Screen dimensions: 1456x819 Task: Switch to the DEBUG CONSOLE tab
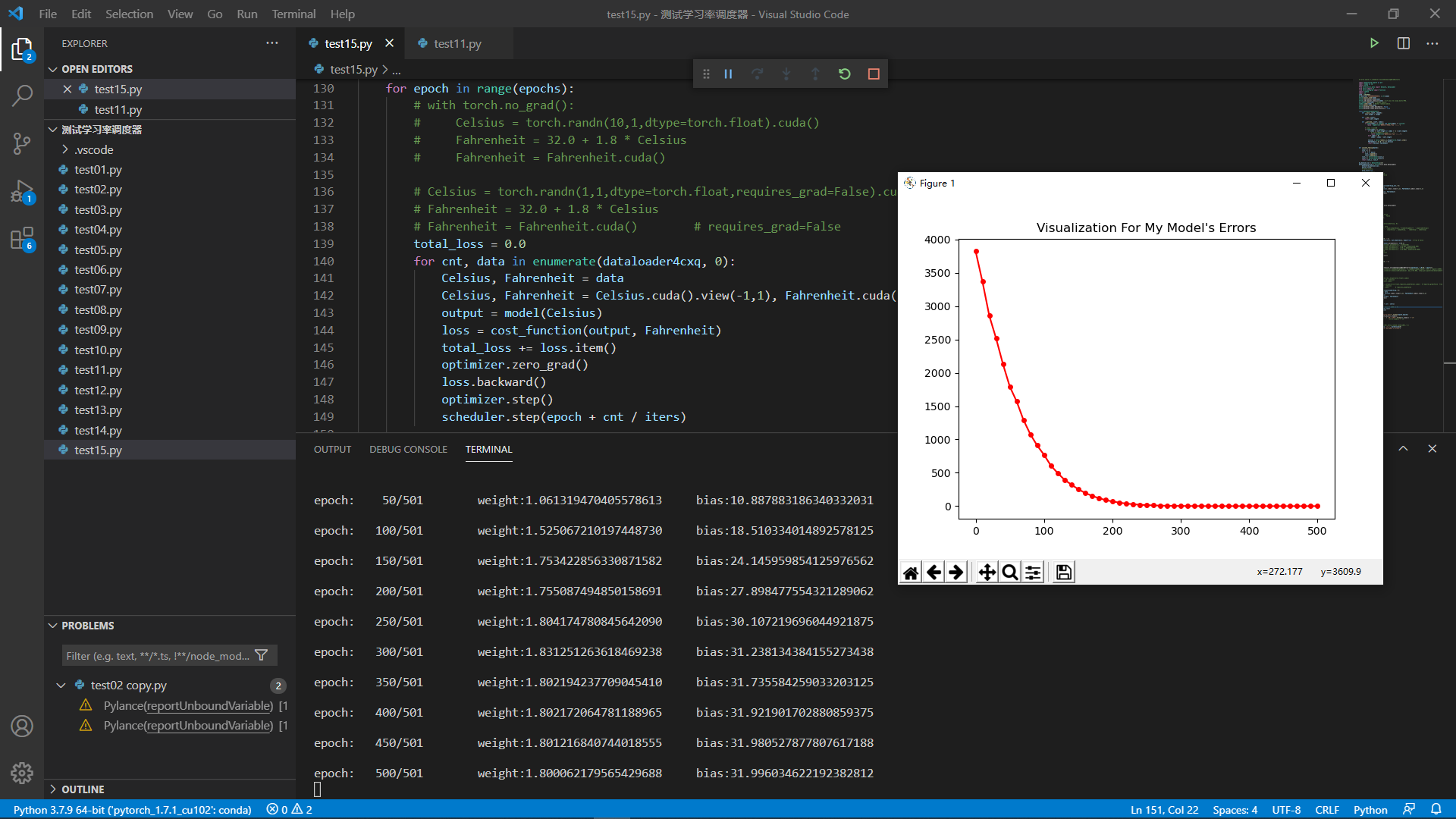pos(408,449)
